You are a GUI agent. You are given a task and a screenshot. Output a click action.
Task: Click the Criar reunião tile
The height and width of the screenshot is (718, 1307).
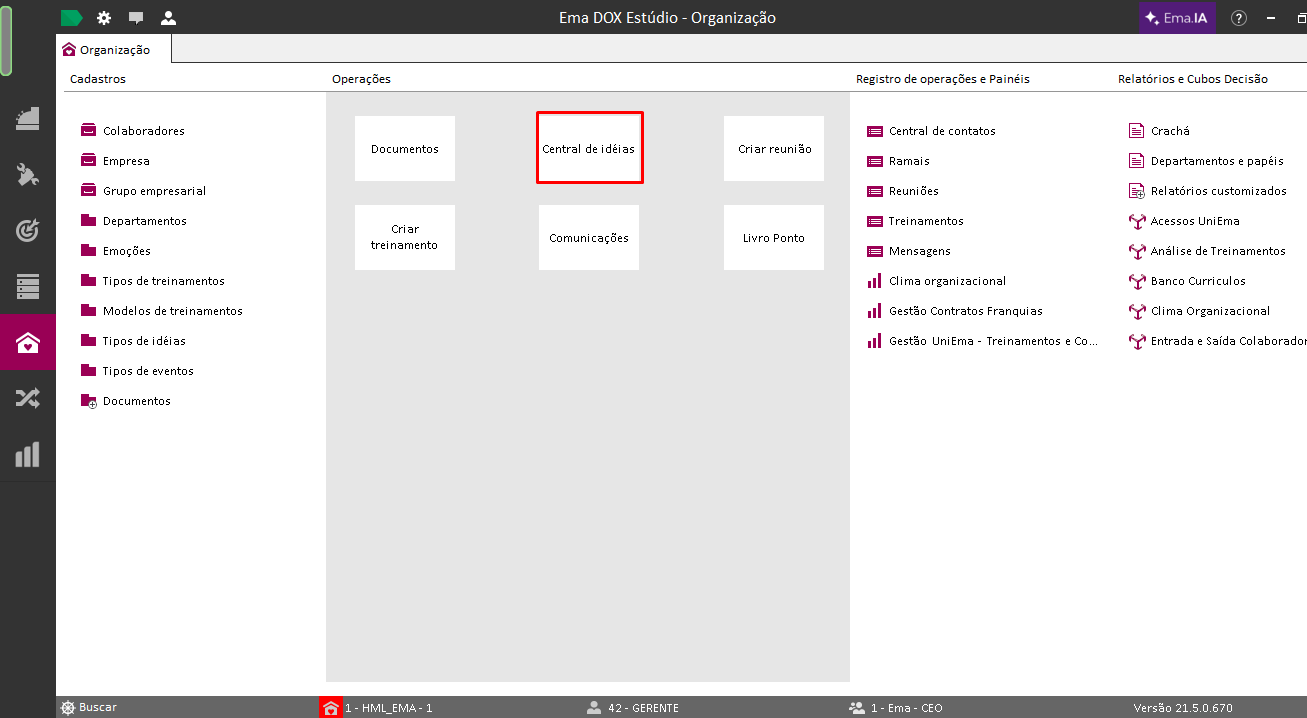[774, 149]
